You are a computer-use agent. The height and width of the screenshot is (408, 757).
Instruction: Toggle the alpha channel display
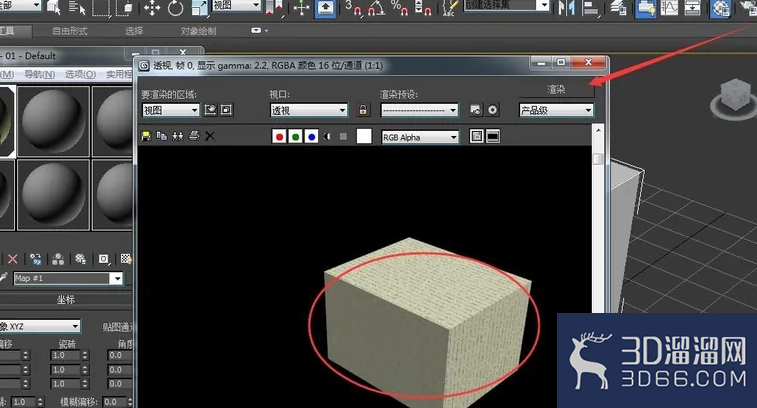click(327, 137)
